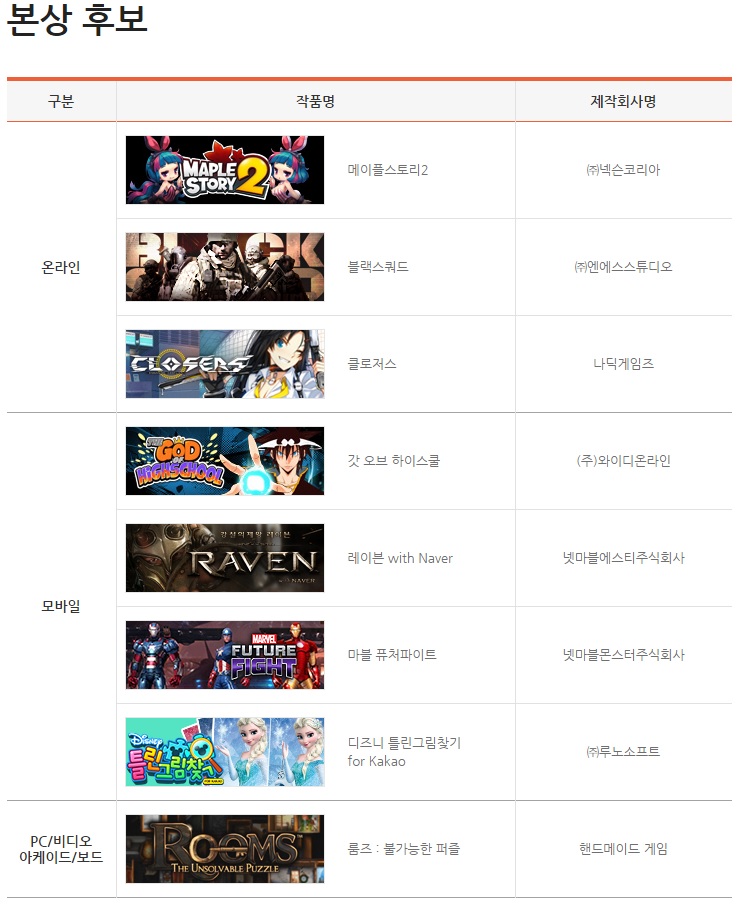Select the 마블 퓨처파이트 title text
743x912 pixels.
392,655
